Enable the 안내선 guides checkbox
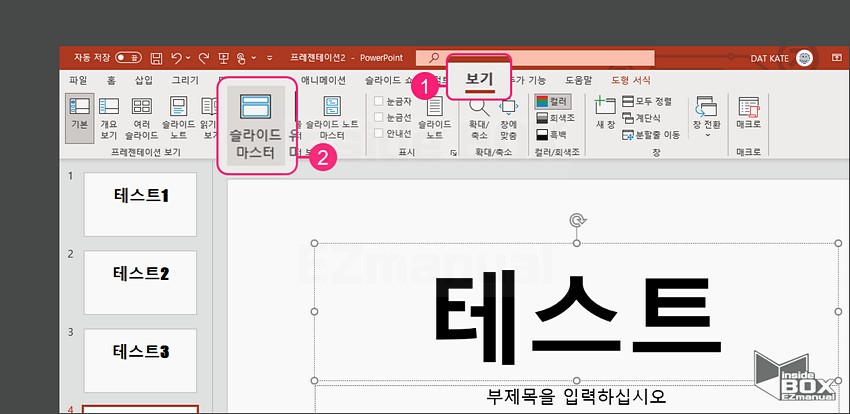 (392, 133)
